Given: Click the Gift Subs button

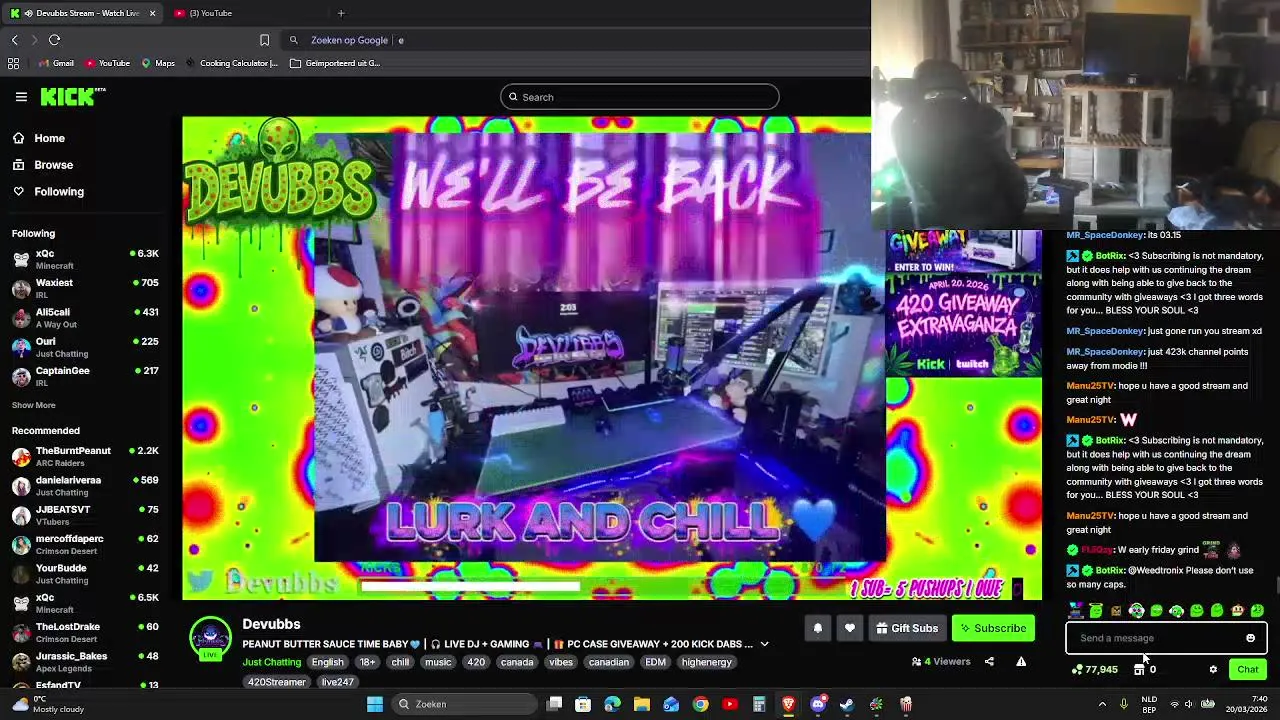Looking at the screenshot, I should 907,628.
